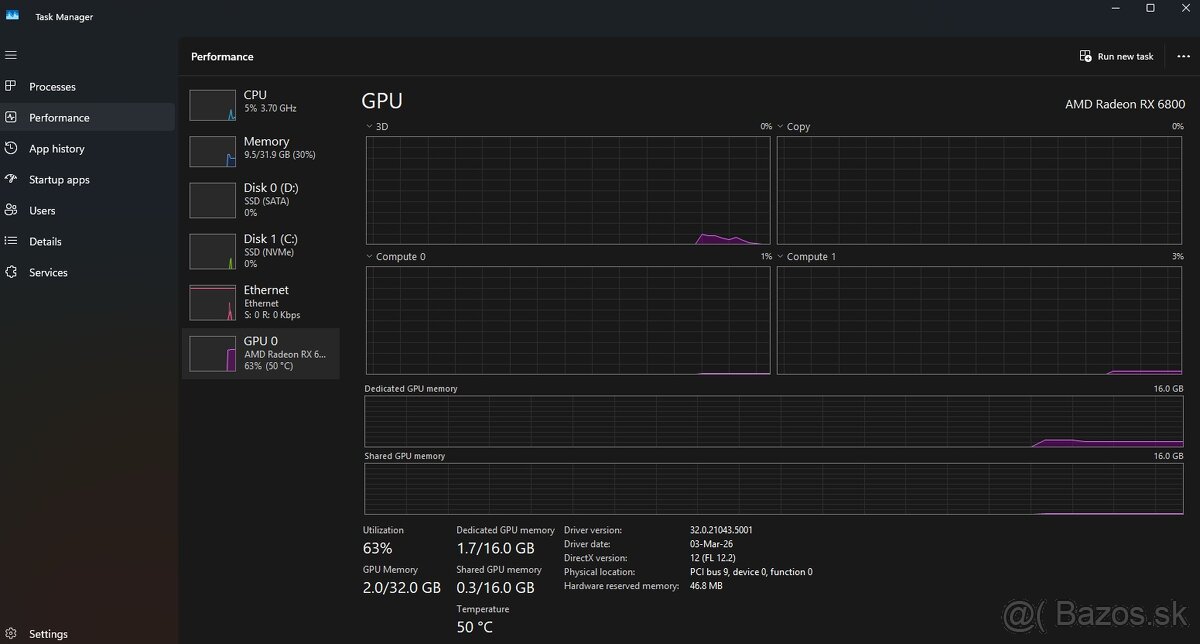Open Settings in the sidebar
Image resolution: width=1200 pixels, height=644 pixels.
click(88, 633)
